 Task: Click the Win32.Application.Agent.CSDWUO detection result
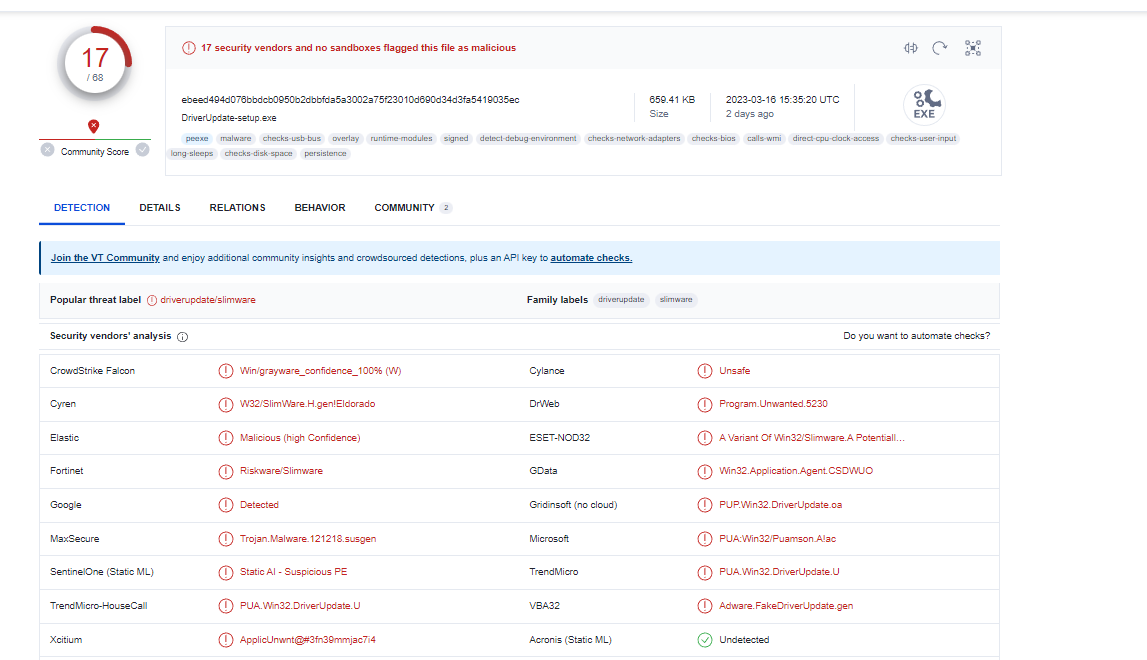click(796, 471)
